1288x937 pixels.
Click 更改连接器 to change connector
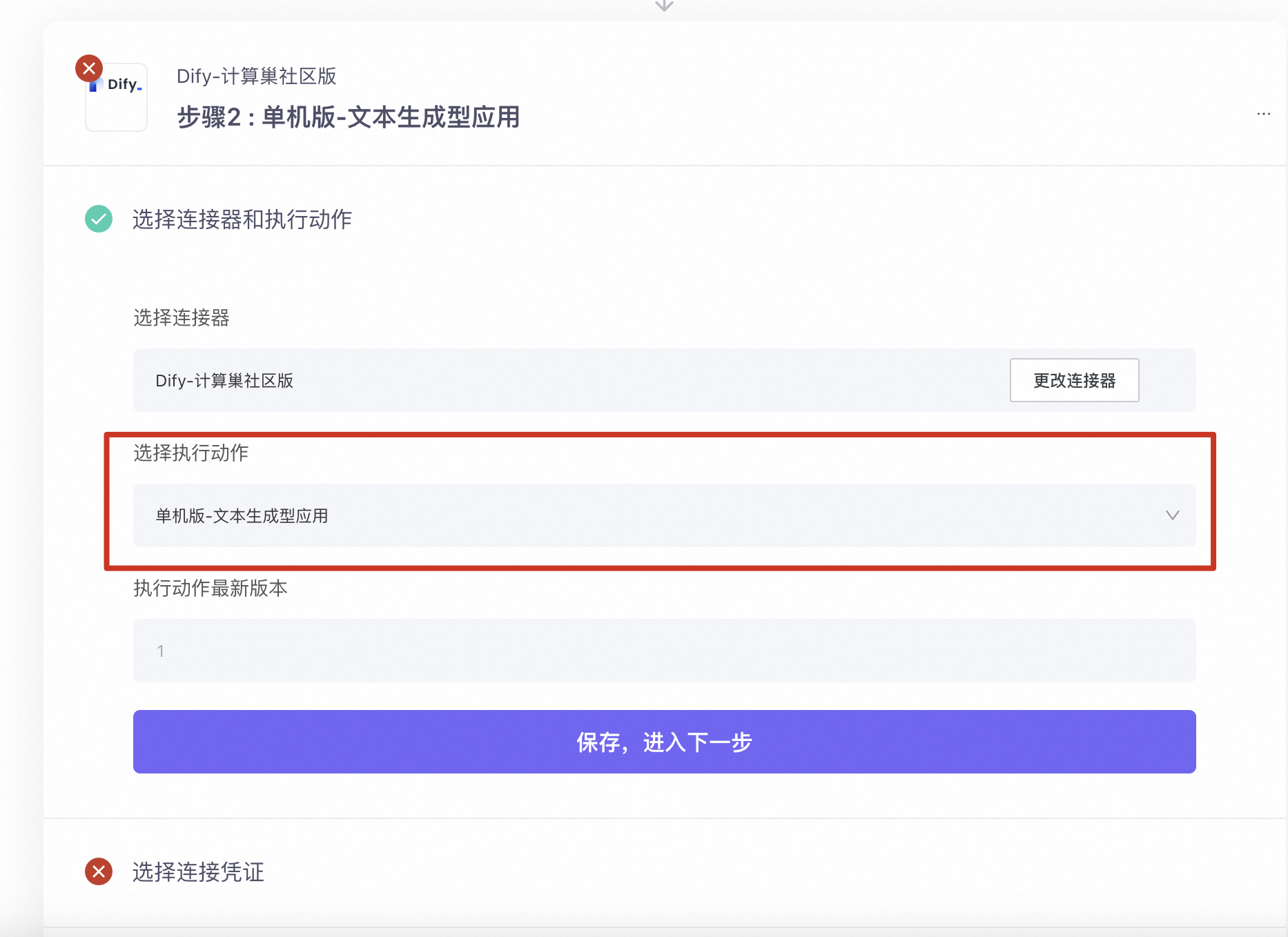pos(1074,380)
